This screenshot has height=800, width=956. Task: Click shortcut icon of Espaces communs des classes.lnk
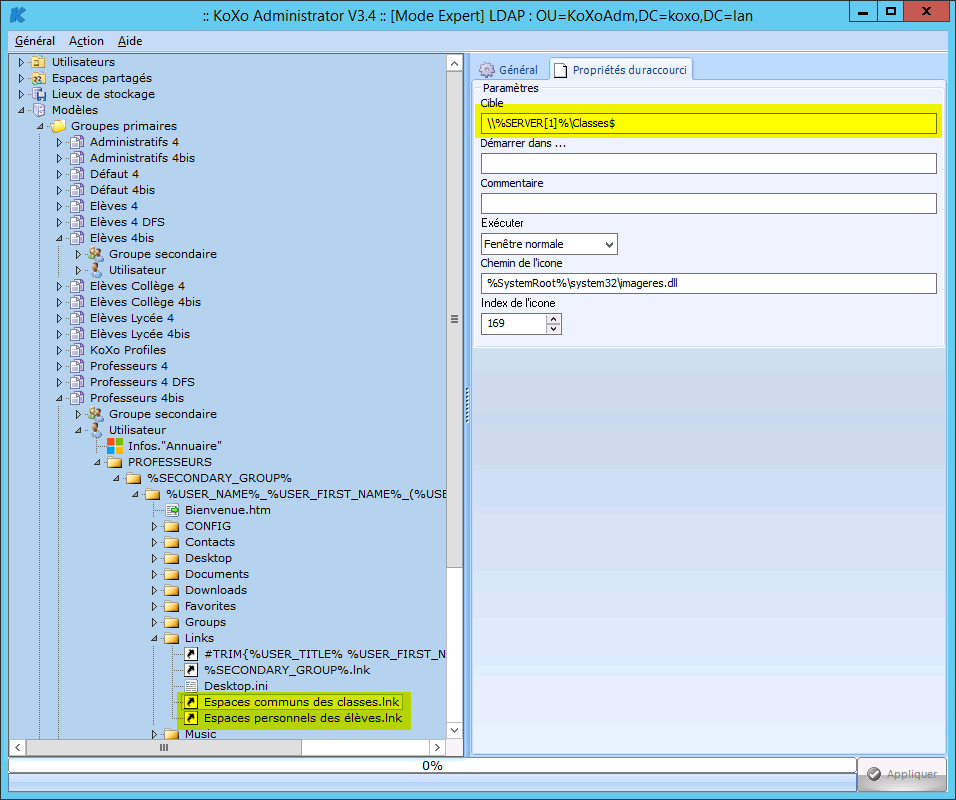click(191, 702)
